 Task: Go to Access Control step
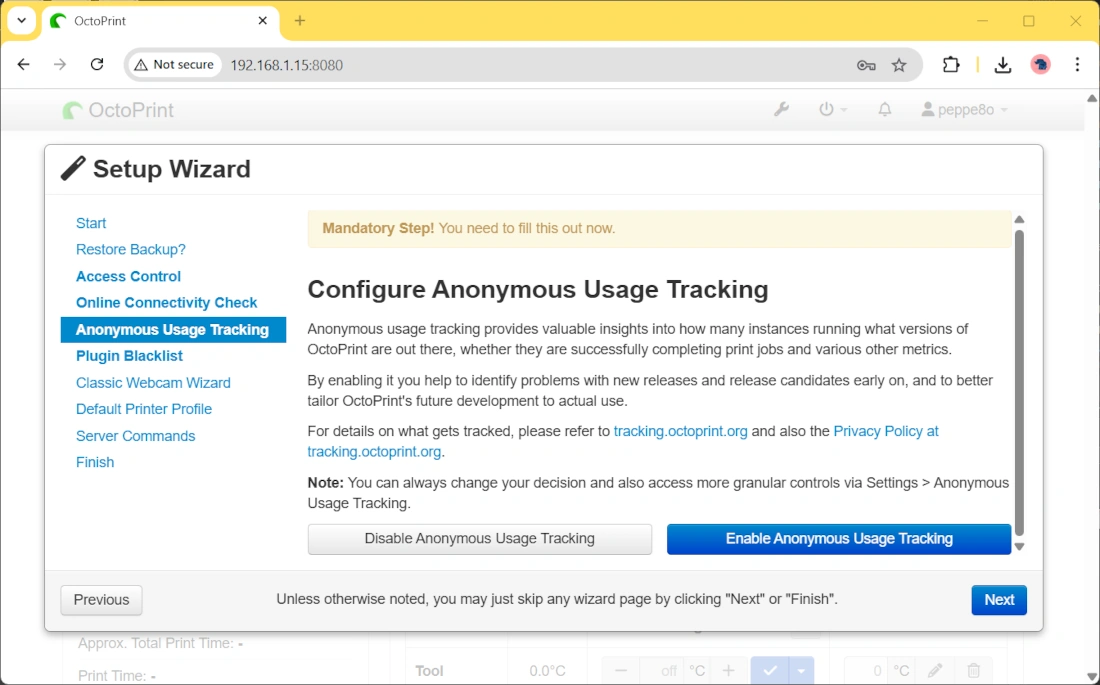tap(128, 277)
